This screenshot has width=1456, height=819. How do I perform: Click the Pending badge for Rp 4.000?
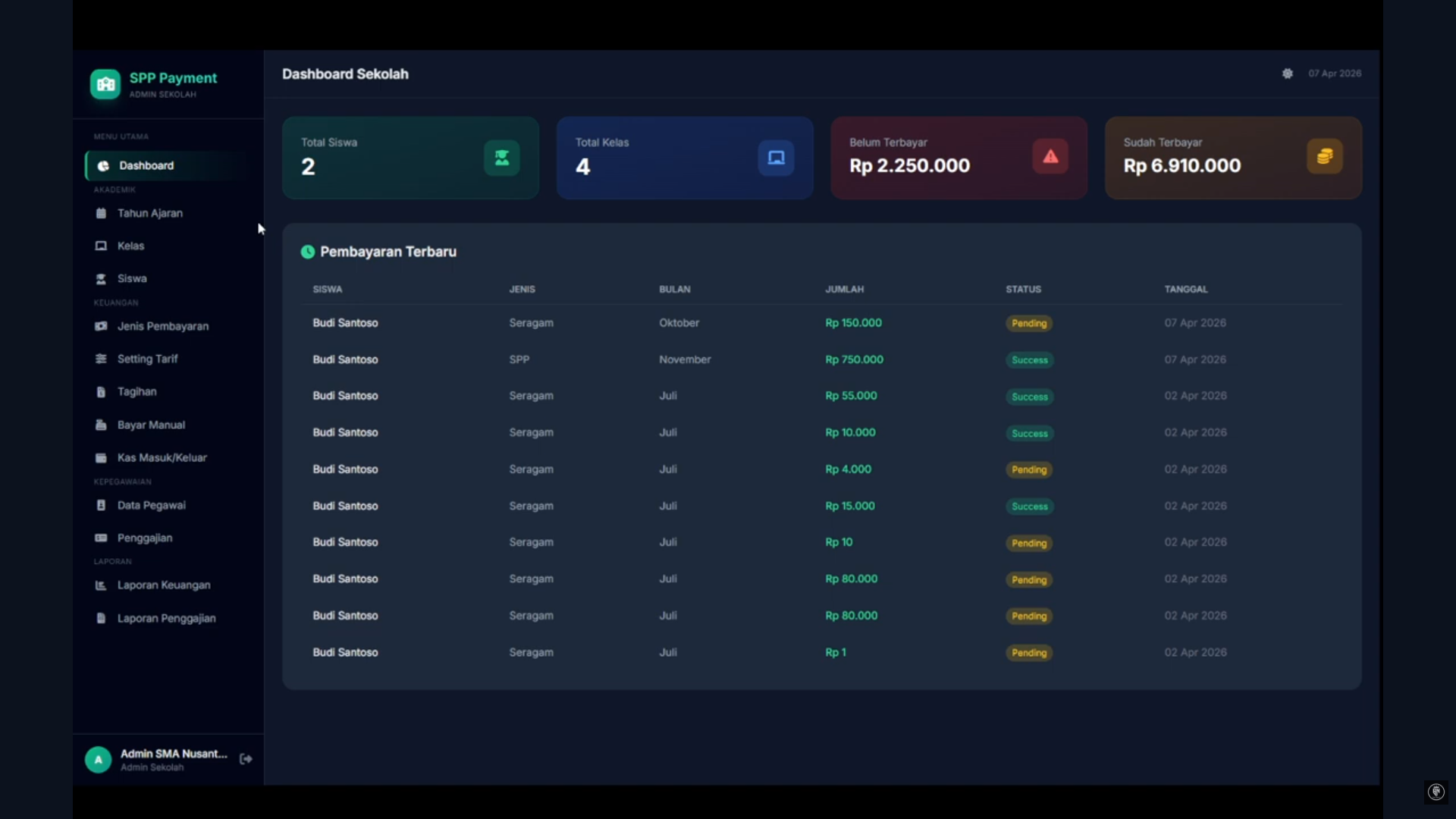click(x=1029, y=470)
